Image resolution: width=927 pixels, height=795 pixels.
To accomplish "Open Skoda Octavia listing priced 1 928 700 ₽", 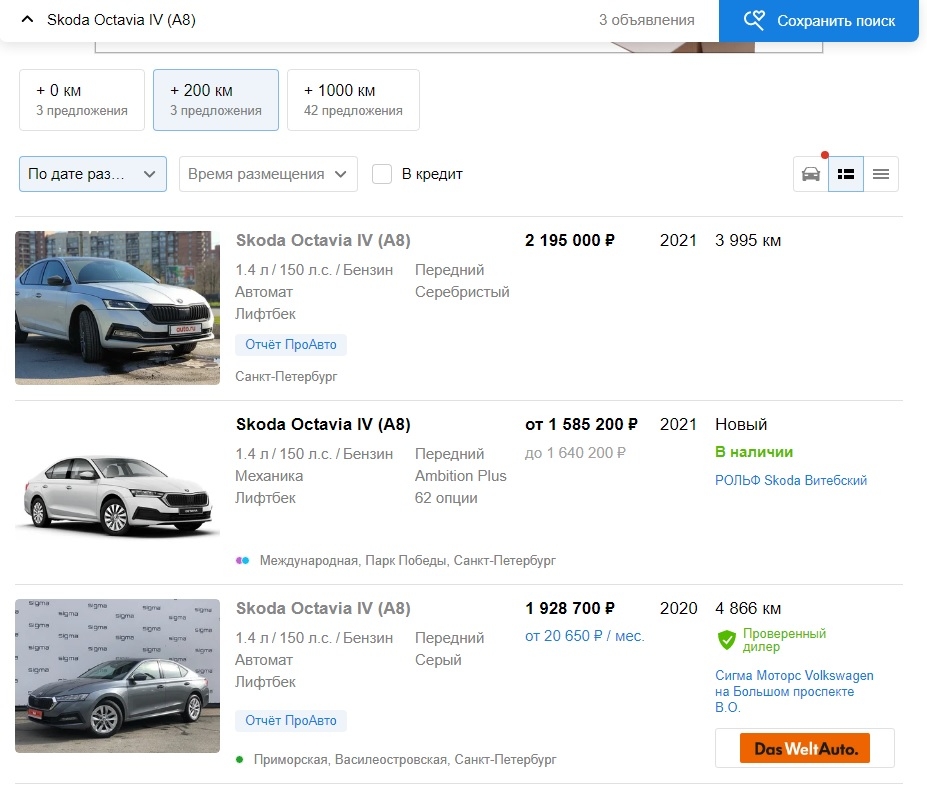I will coord(323,608).
